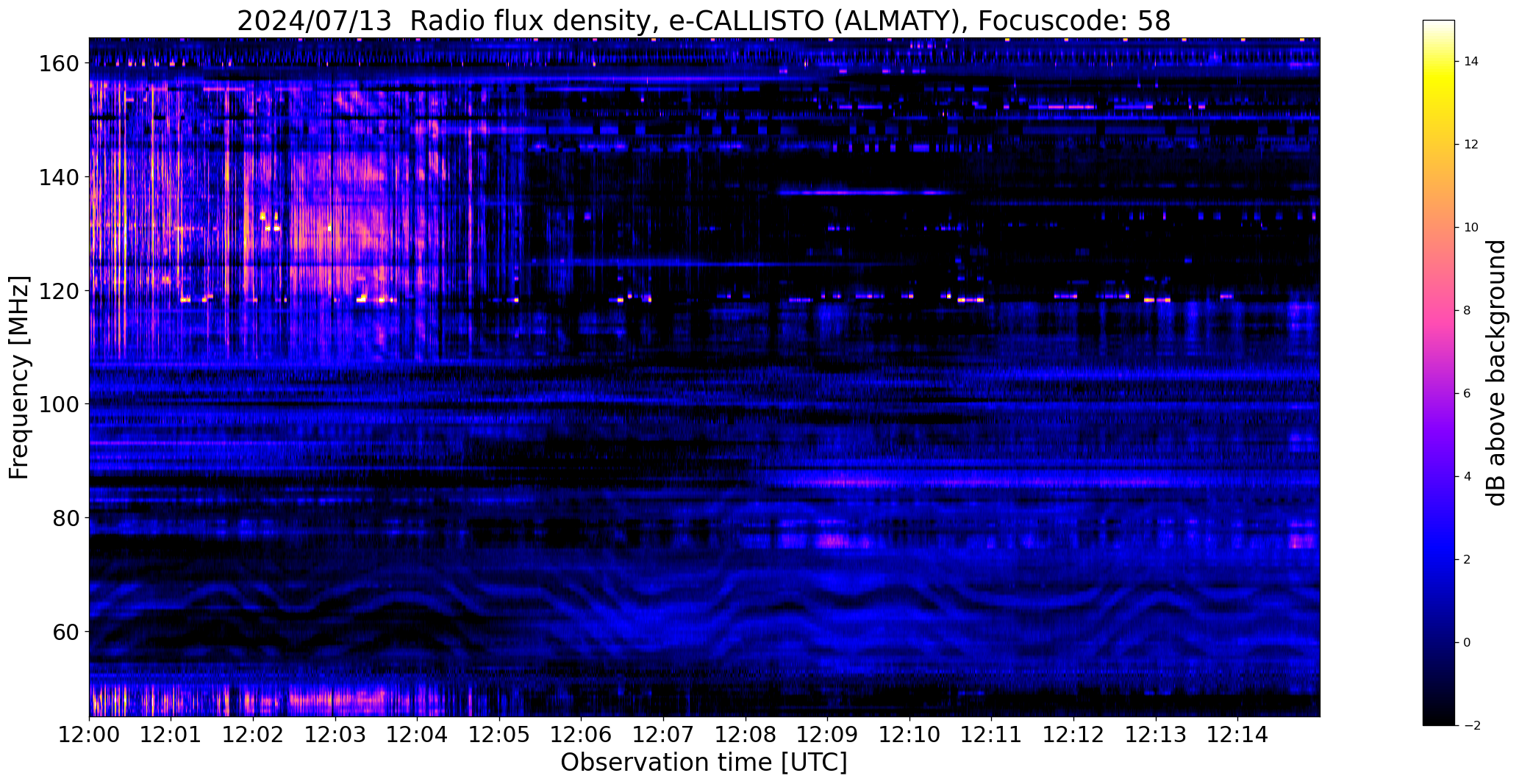1519x784 pixels.
Task: Click the 12:08 time tick label
Action: [x=746, y=735]
